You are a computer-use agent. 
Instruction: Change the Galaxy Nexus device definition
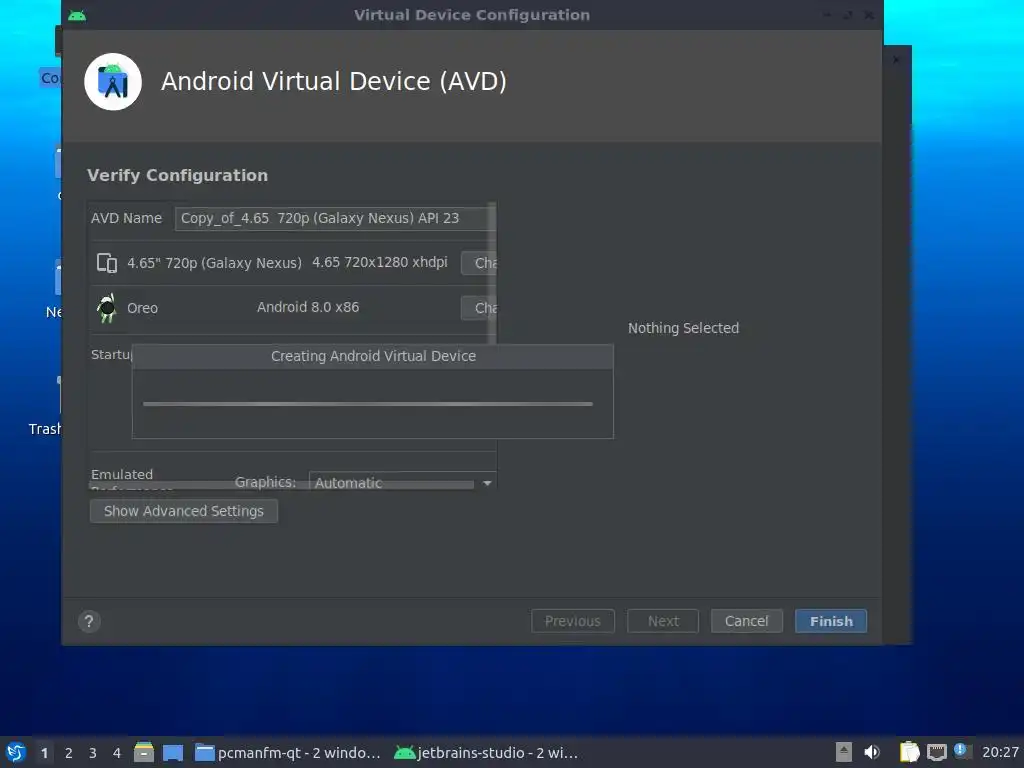pos(479,263)
